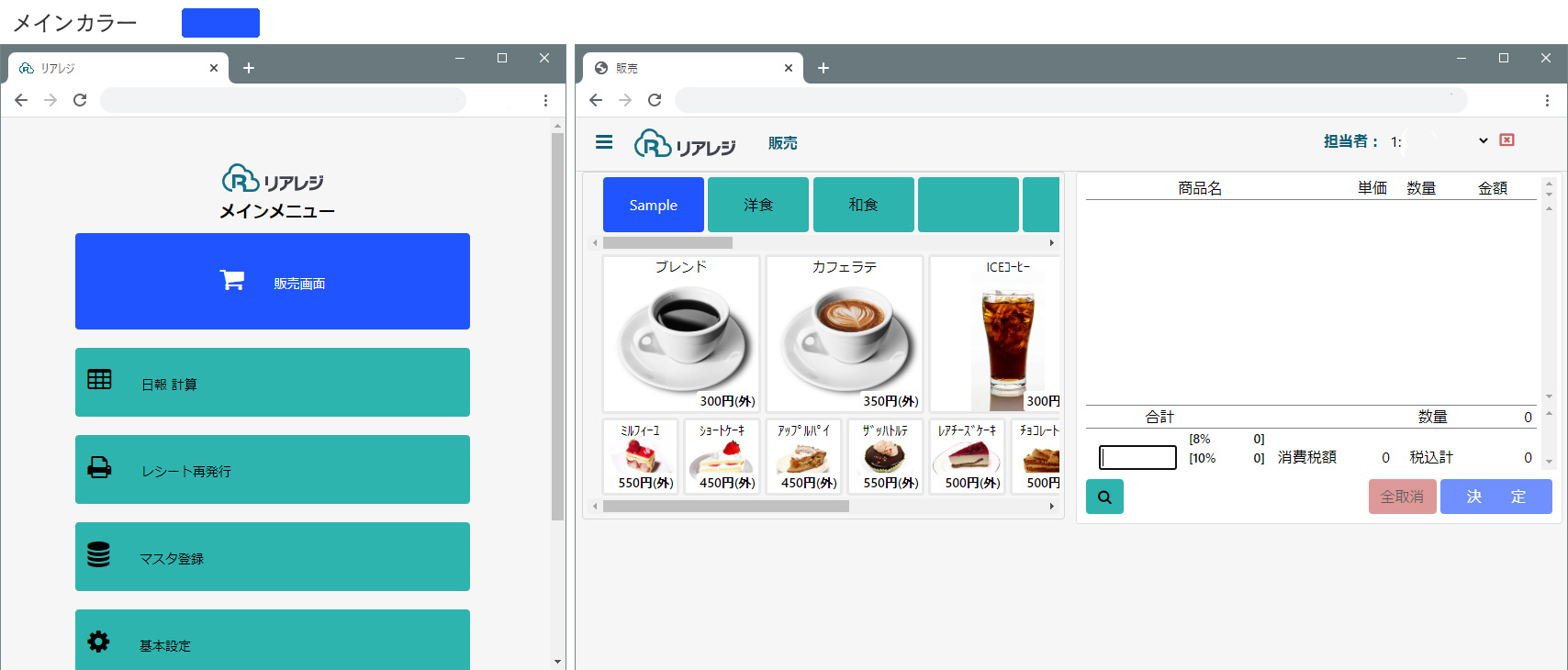Viewport: 1568px width, 670px height.
Task: Click the 全取消 cancel-all button
Action: (x=1402, y=497)
